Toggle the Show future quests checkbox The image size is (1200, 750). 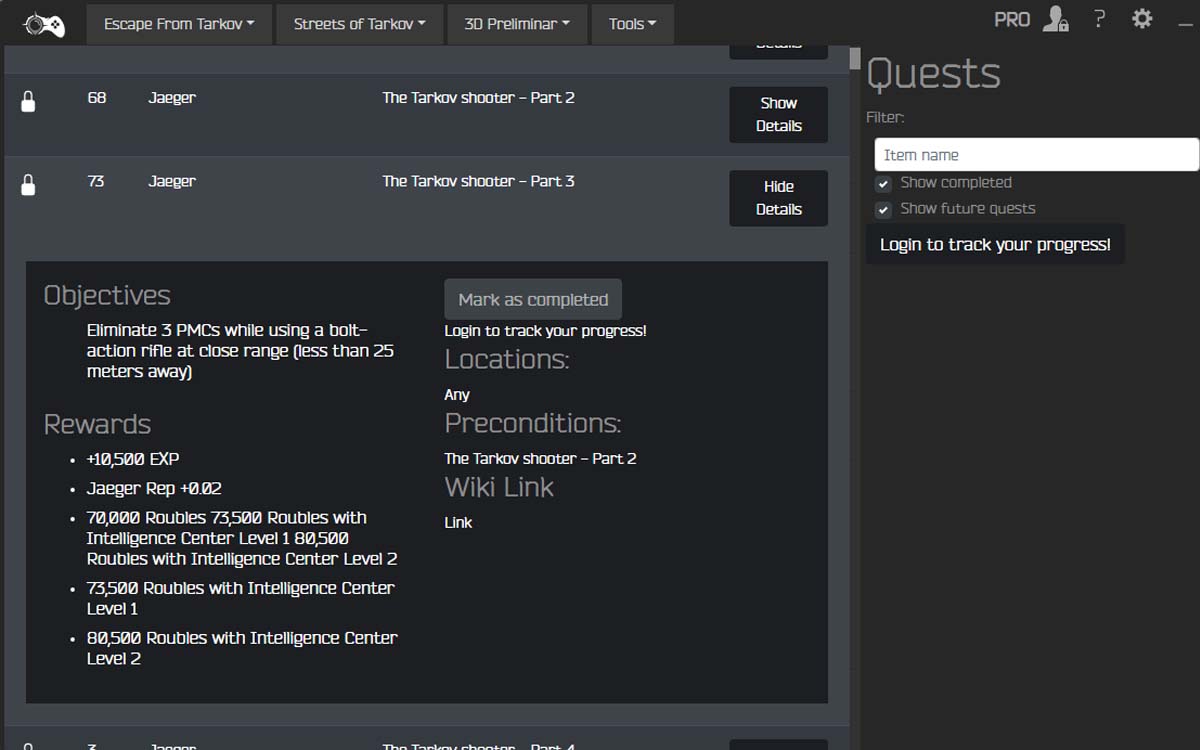(x=883, y=210)
